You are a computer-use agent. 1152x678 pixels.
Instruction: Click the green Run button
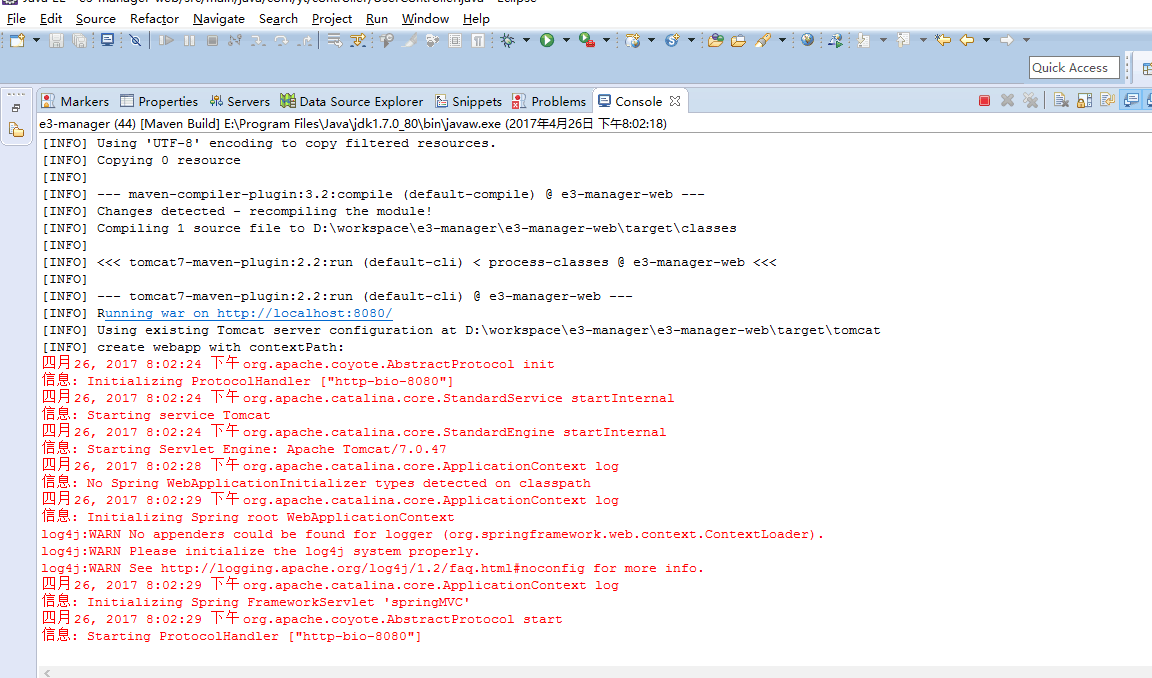pyautogui.click(x=547, y=40)
